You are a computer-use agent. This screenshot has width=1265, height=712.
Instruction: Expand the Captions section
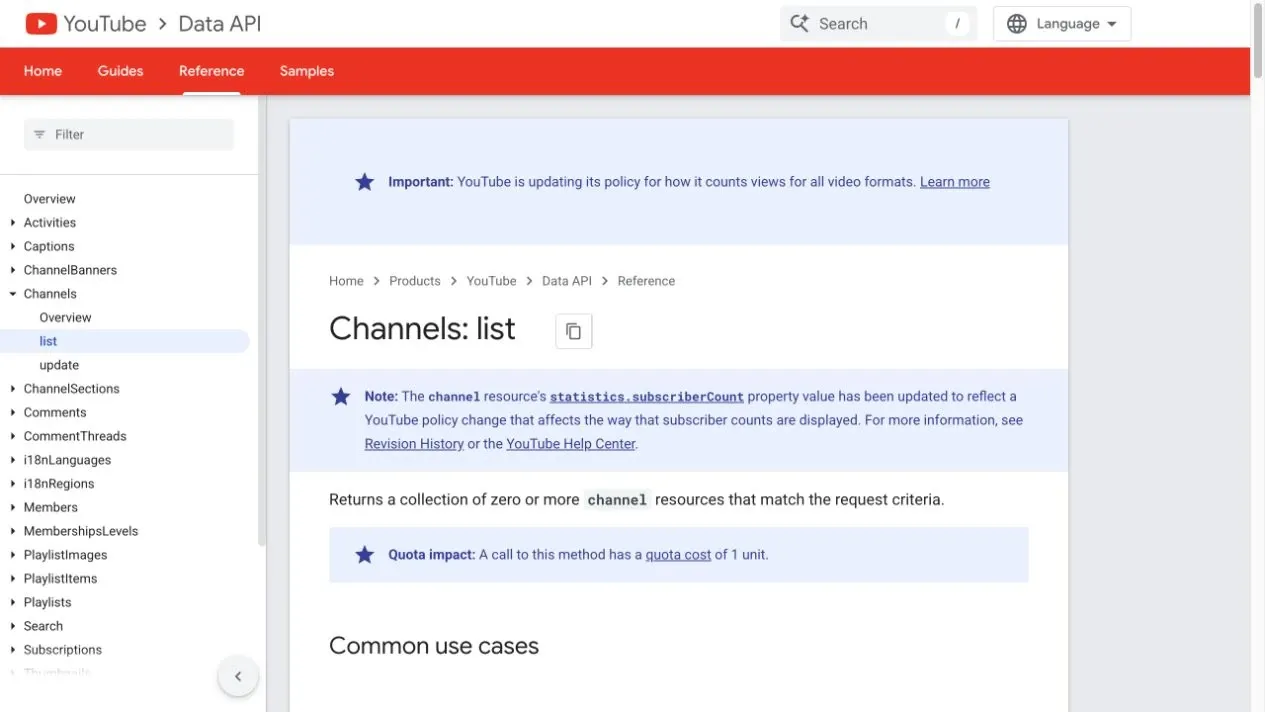tap(13, 247)
